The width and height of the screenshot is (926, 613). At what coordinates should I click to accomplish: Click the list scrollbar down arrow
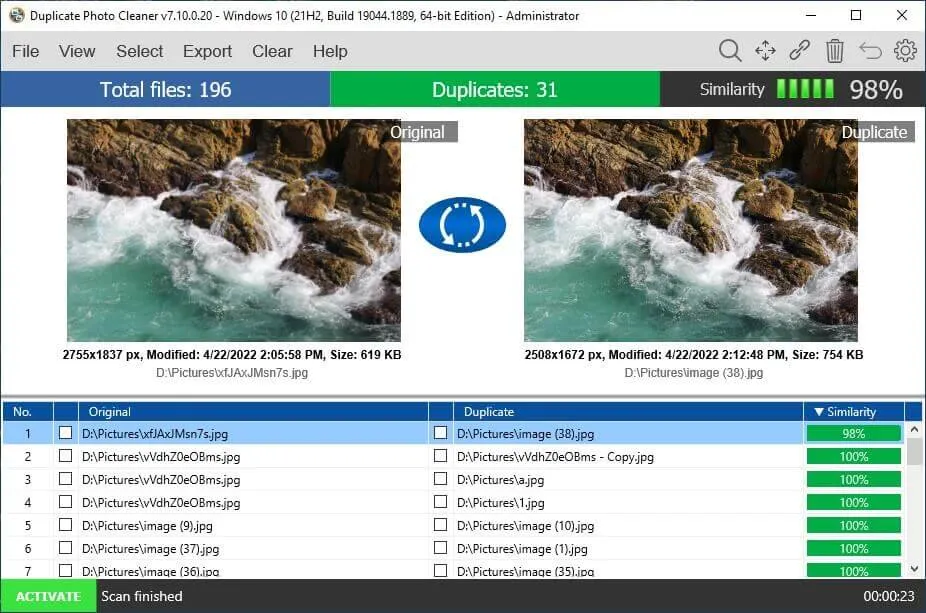point(914,569)
